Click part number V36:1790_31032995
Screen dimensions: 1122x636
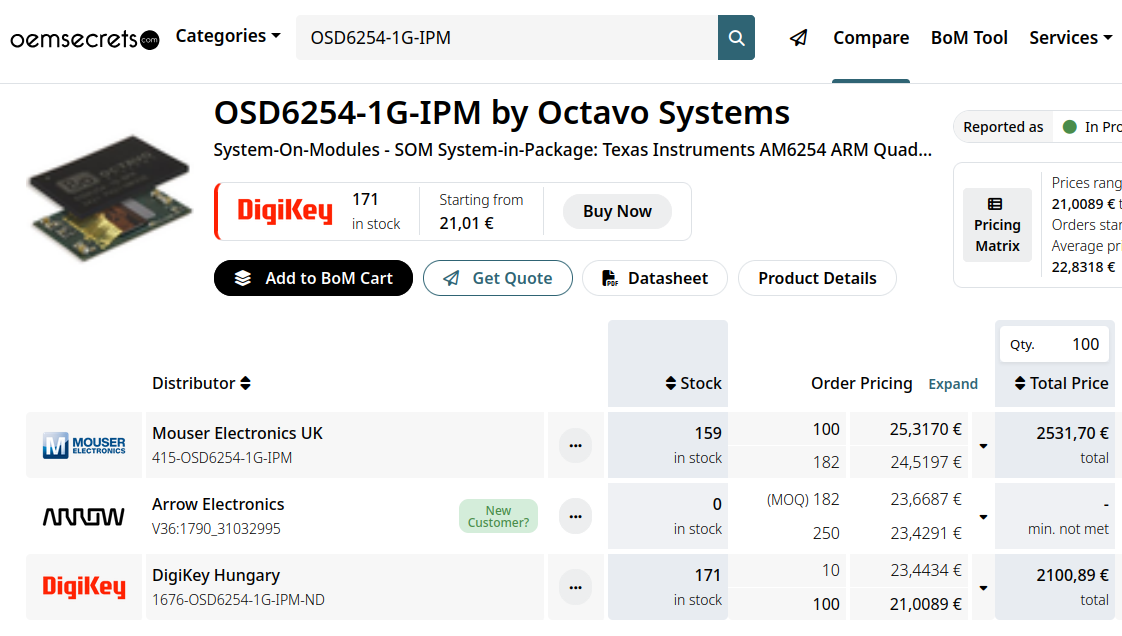pyautogui.click(x=216, y=529)
